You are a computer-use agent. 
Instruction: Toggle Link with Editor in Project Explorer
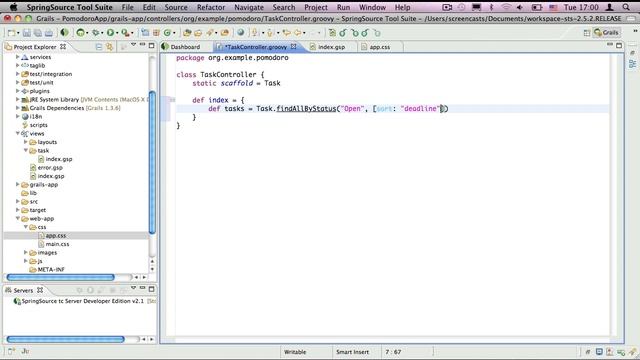tap(109, 47)
